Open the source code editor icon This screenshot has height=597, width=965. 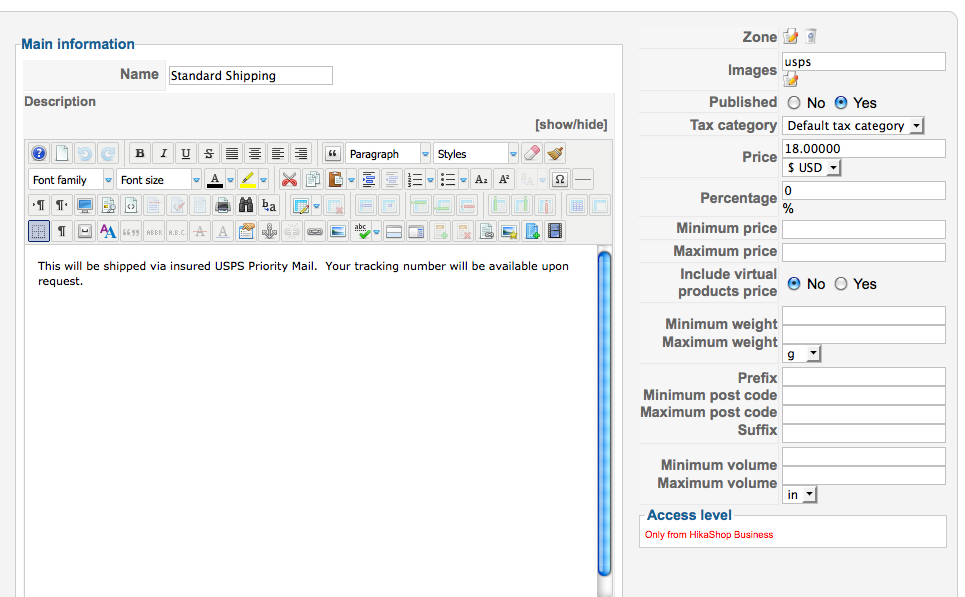pyautogui.click(x=130, y=205)
